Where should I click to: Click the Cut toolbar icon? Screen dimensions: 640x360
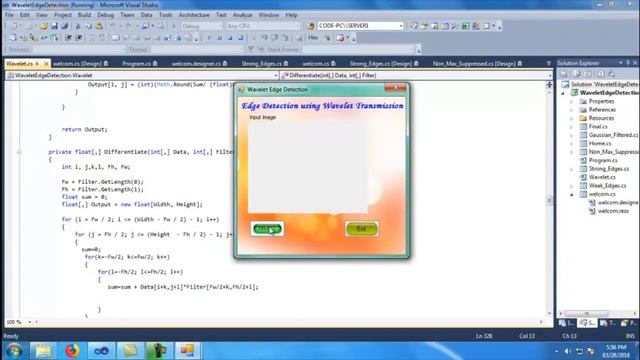[x=78, y=26]
